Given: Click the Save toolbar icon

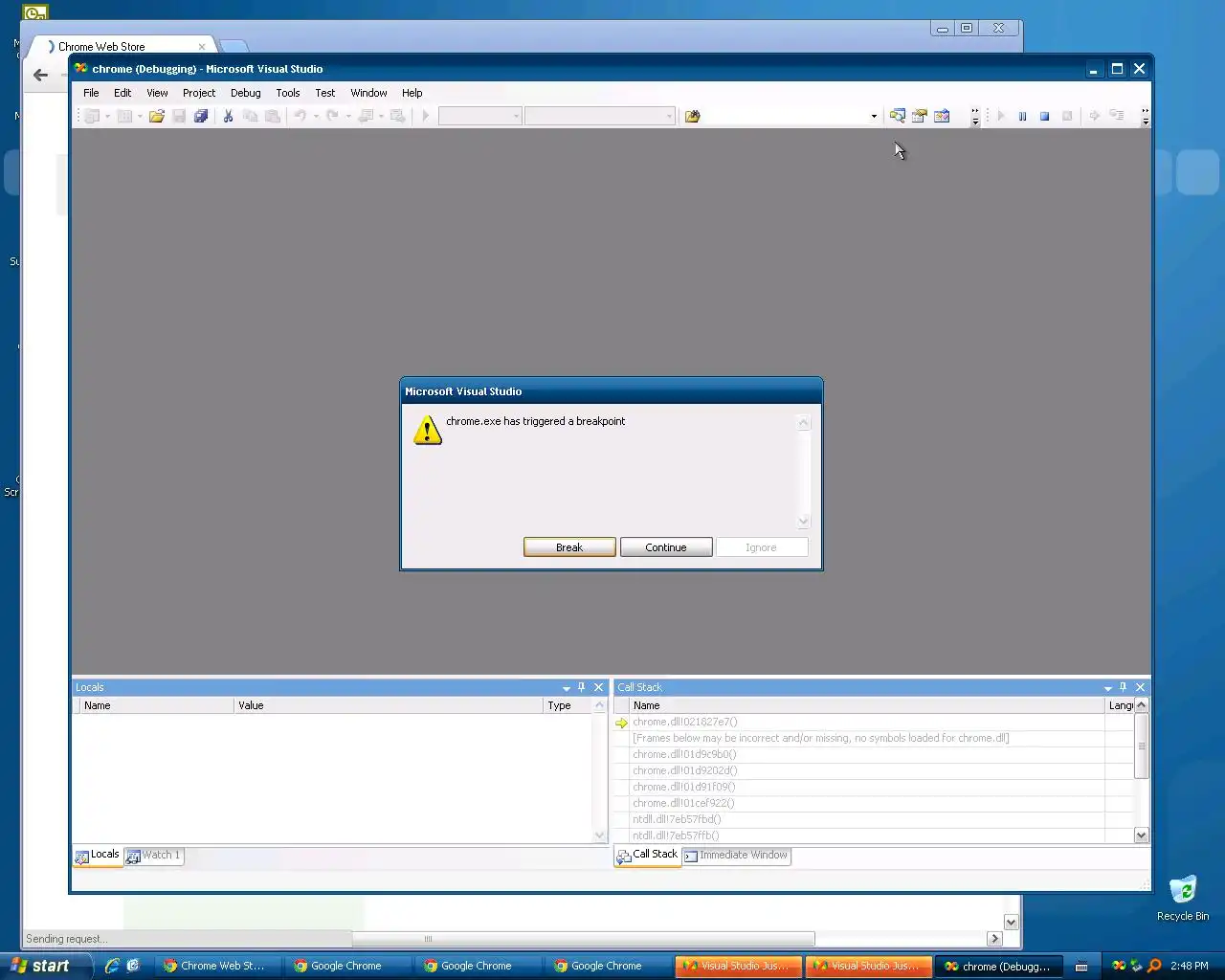Looking at the screenshot, I should (179, 116).
